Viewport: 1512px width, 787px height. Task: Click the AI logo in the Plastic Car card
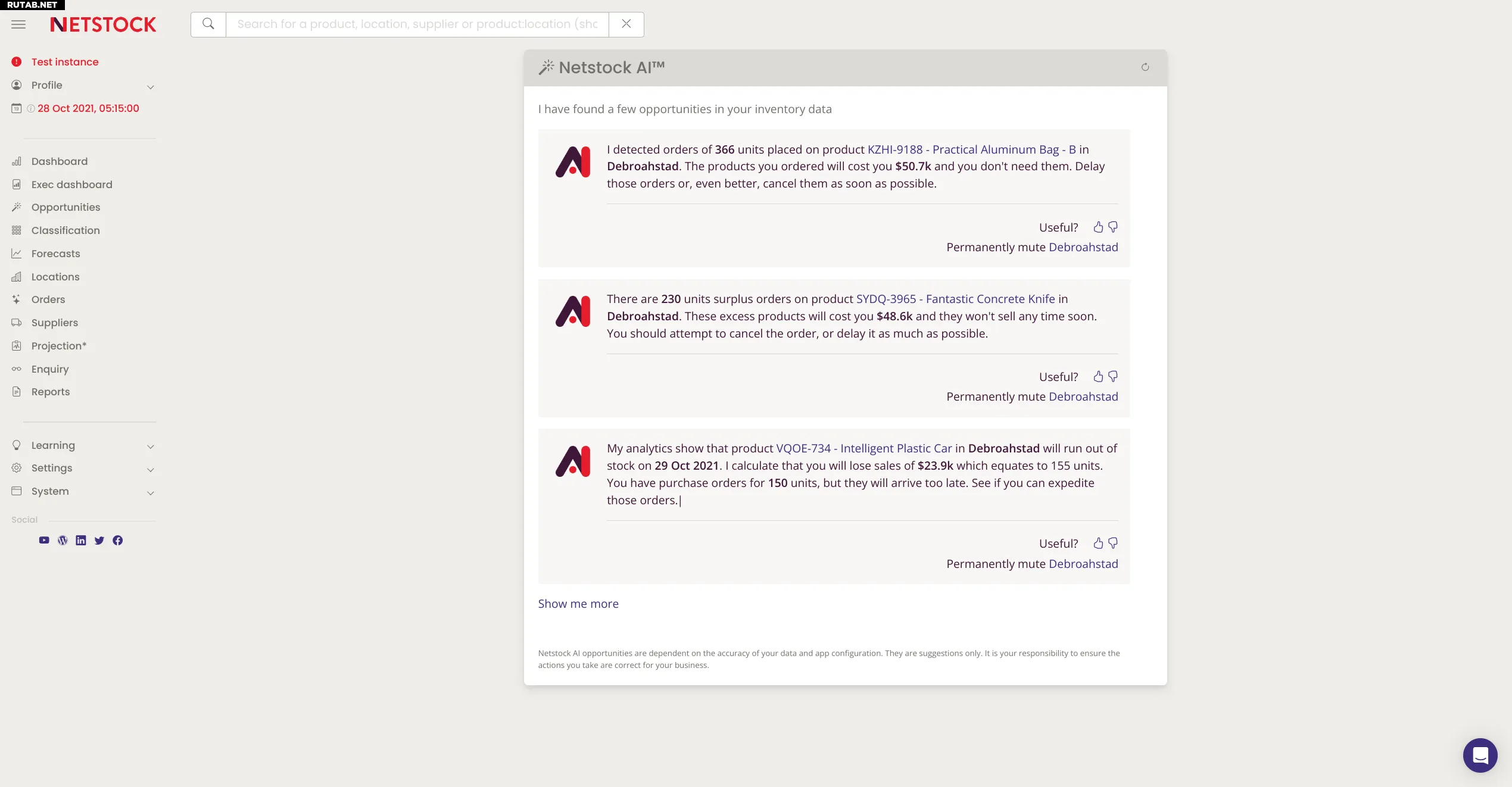pos(573,461)
